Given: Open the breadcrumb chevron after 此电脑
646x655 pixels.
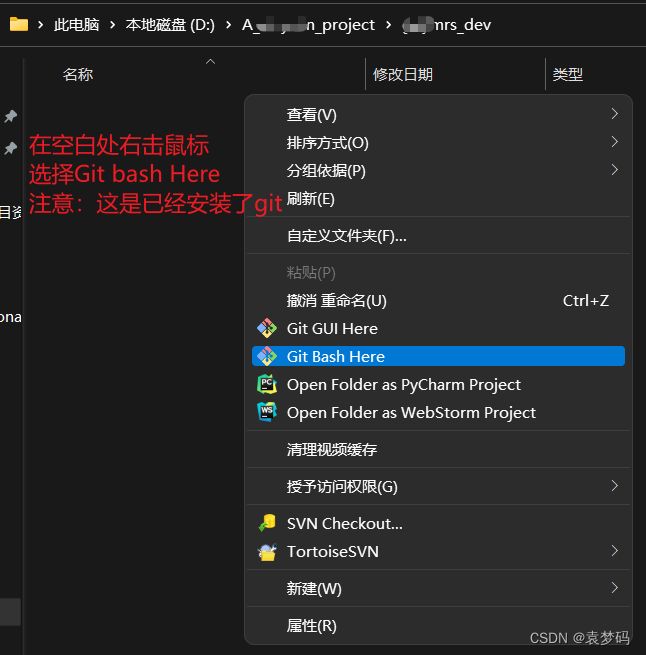Looking at the screenshot, I should point(112,25).
